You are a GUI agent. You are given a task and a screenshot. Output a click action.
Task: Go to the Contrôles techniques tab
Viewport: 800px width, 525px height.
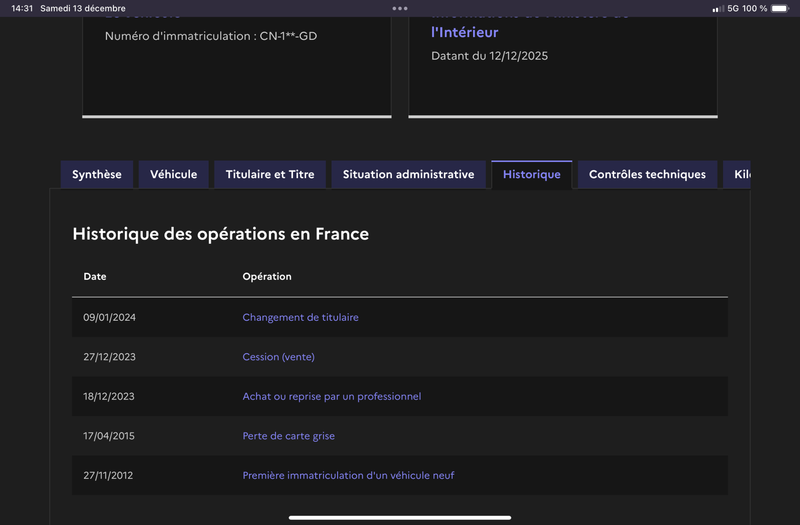click(647, 174)
